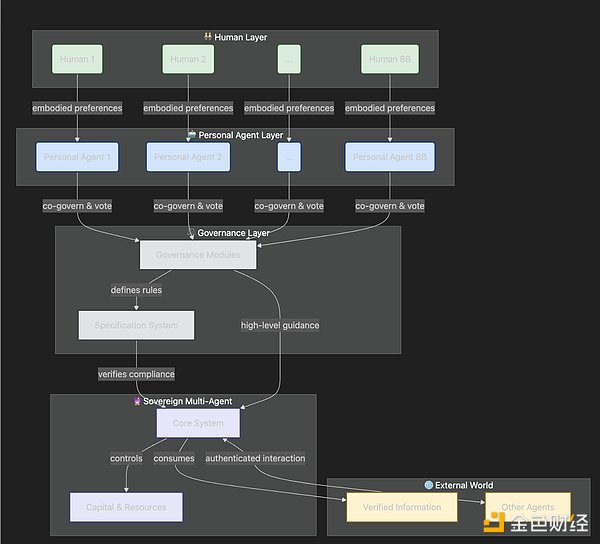Click the 'controls' edge label
Viewport: 600px width, 544px height.
tap(126, 458)
